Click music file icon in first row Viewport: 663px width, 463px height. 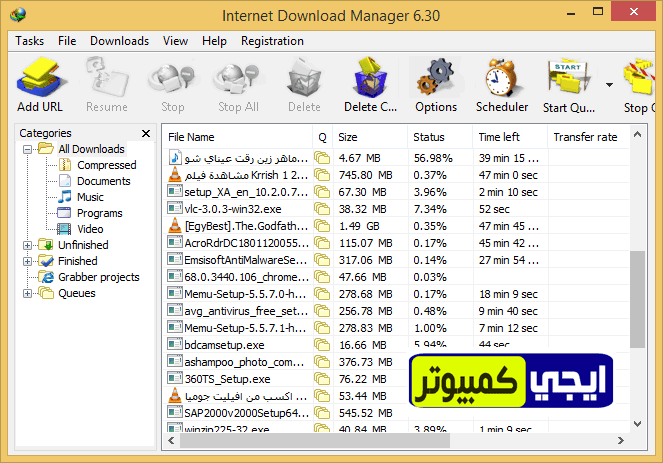pos(175,157)
